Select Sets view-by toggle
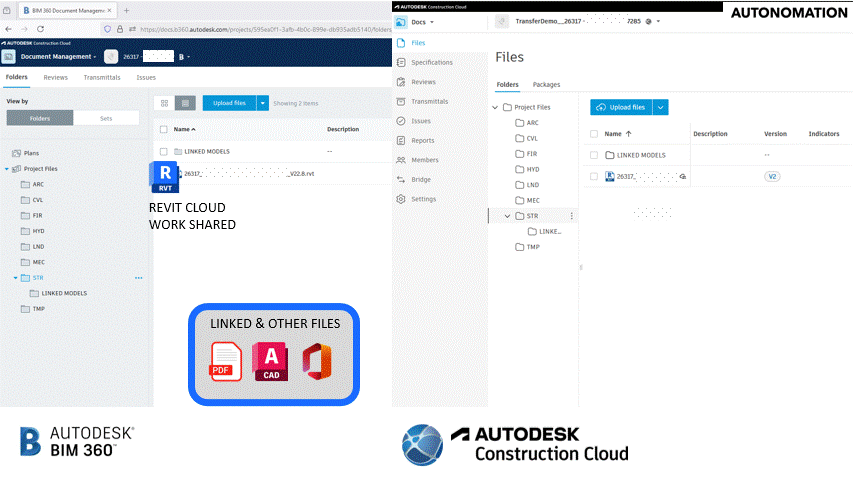This screenshot has width=853, height=480. point(106,118)
